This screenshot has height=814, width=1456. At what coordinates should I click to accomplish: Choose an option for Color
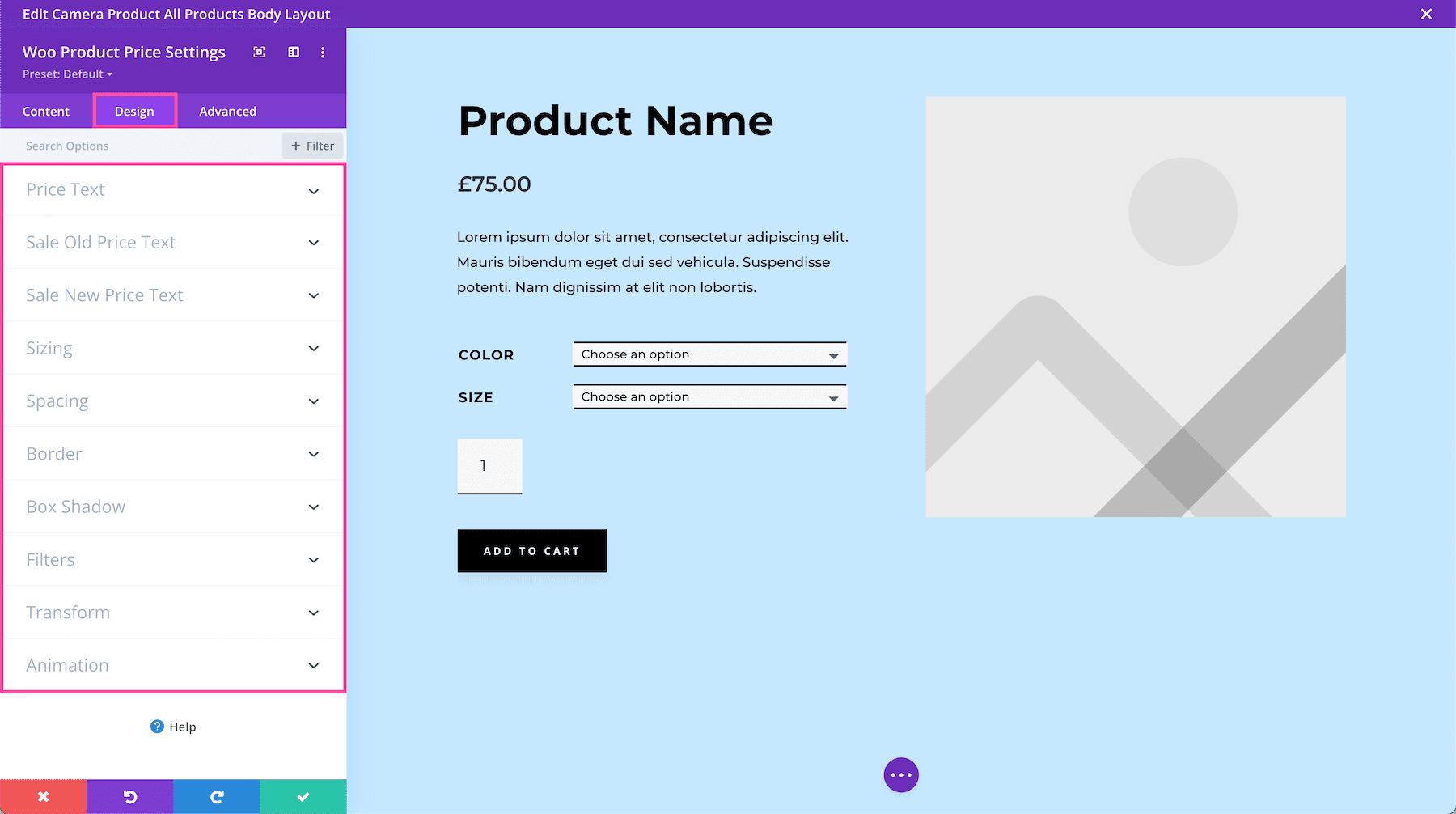tap(709, 354)
